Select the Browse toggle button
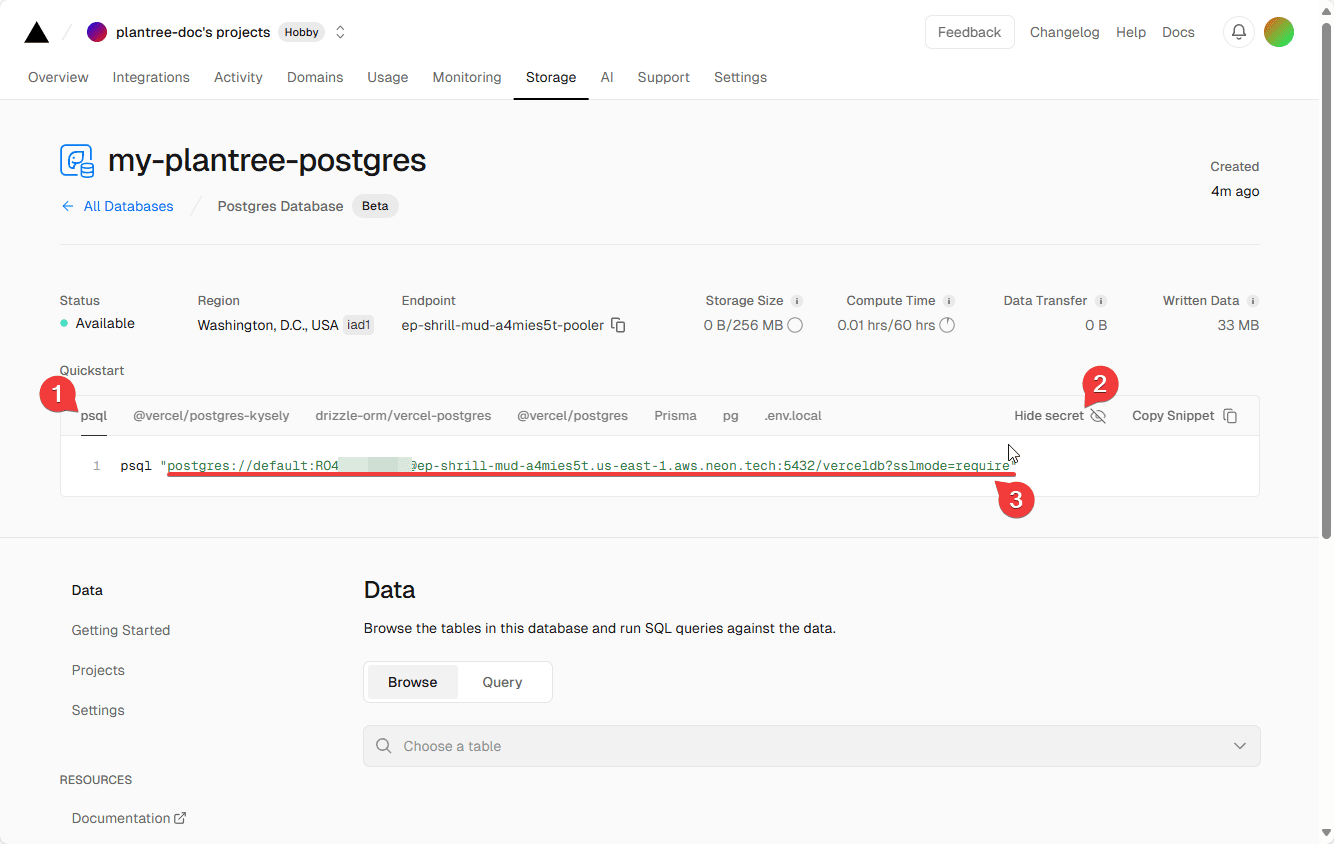Image resolution: width=1334 pixels, height=844 pixels. pyautogui.click(x=413, y=682)
